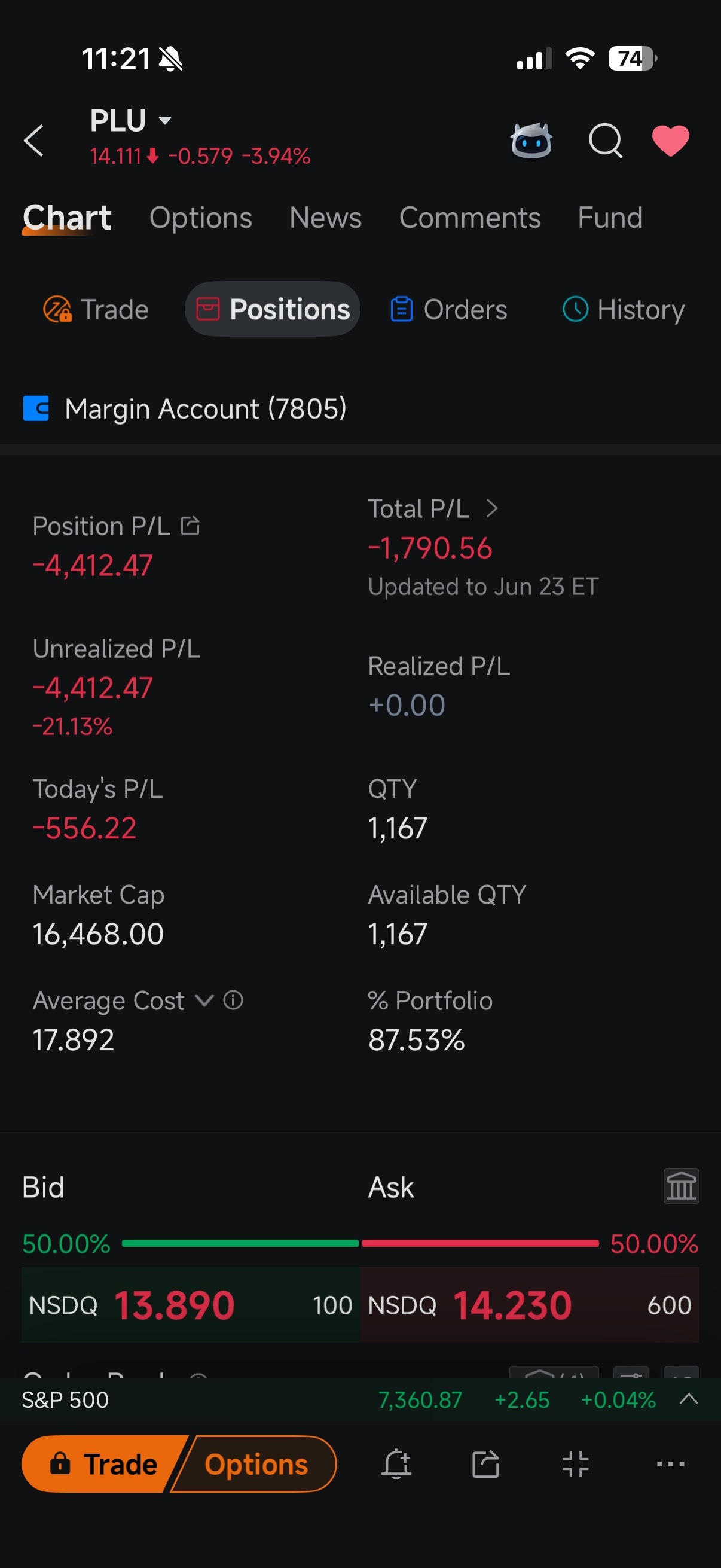Share Position P/L via export icon
This screenshot has width=721, height=1568.
191,525
